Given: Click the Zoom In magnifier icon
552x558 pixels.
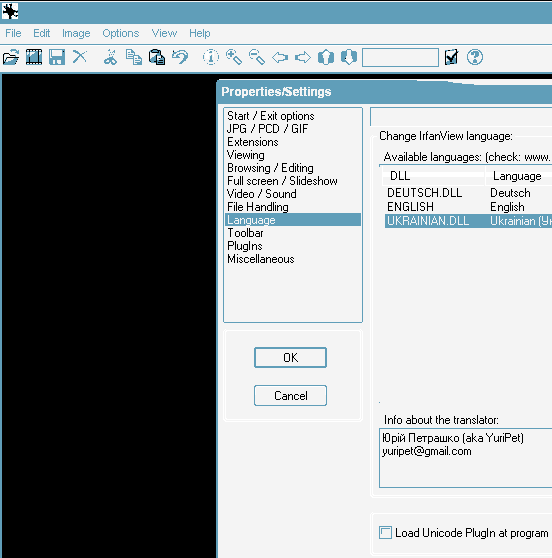Looking at the screenshot, I should 234,57.
